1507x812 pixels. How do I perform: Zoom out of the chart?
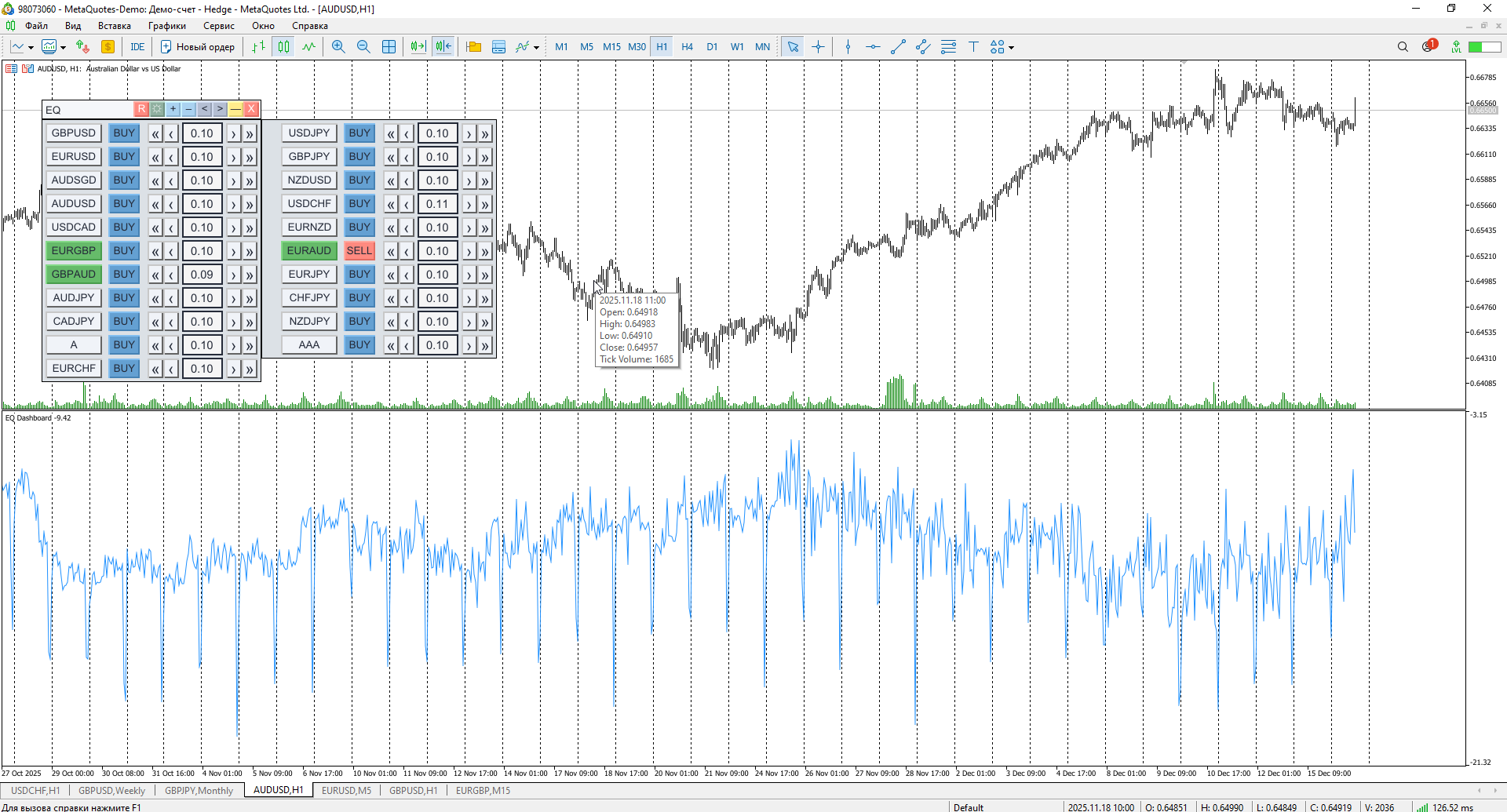(x=363, y=47)
